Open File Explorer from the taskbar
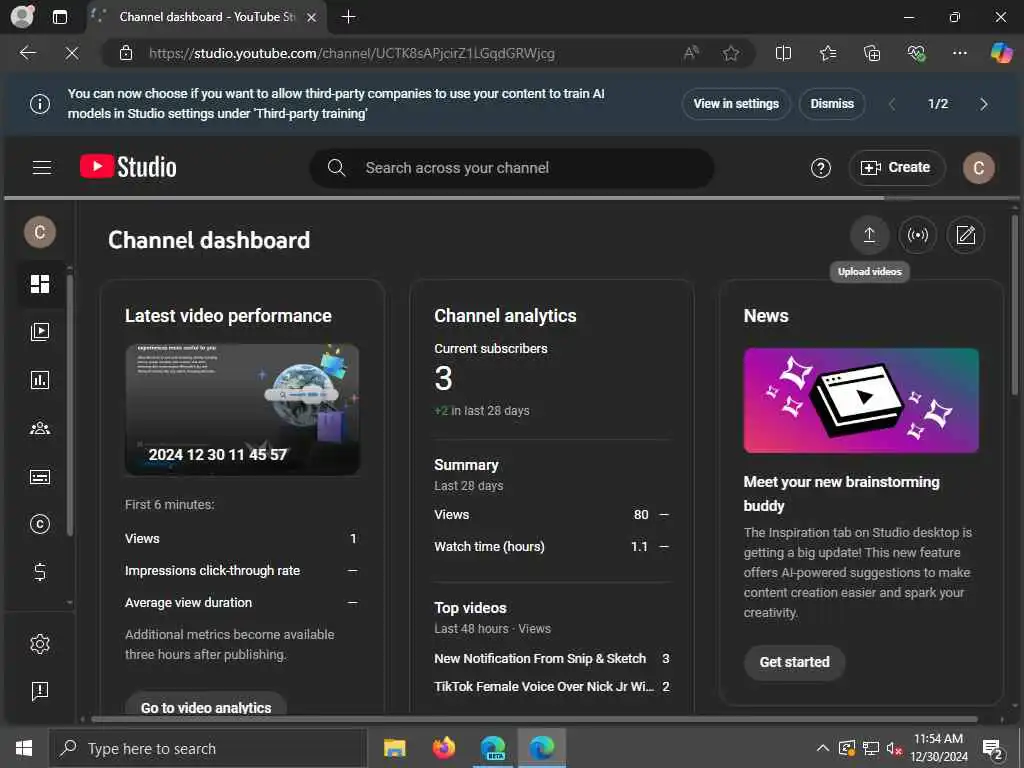The height and width of the screenshot is (768, 1024). (394, 748)
